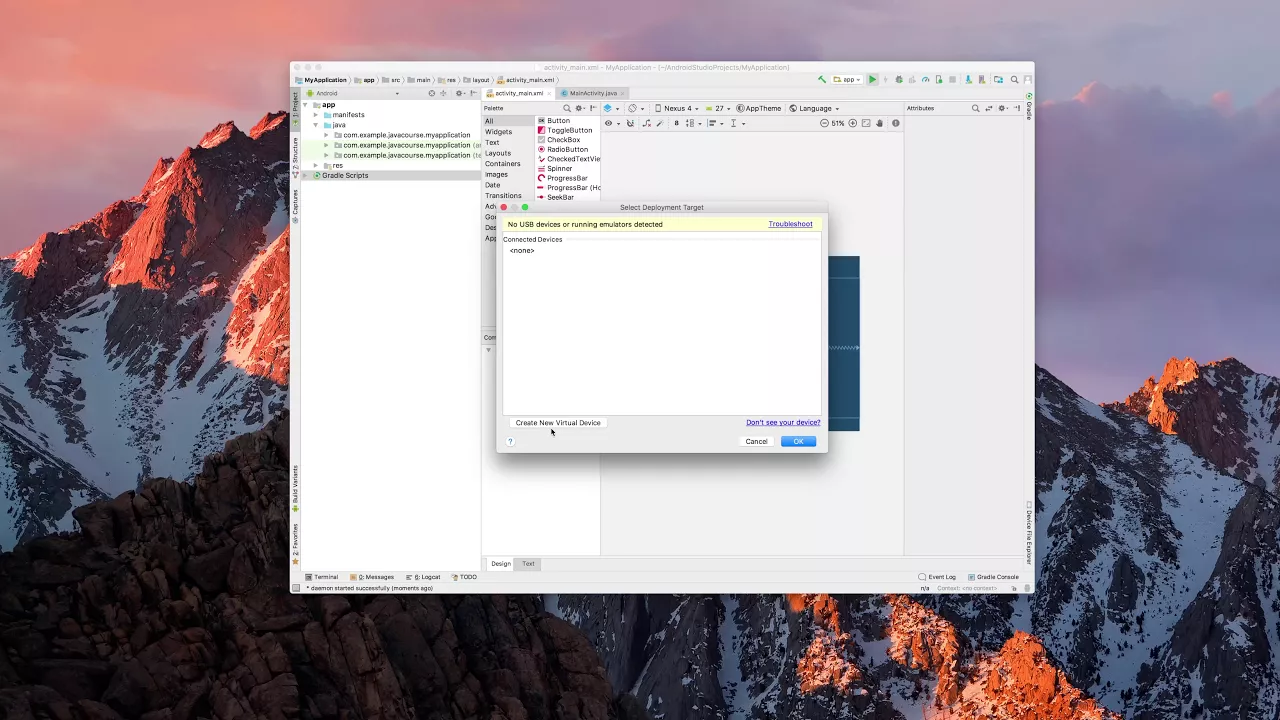The height and width of the screenshot is (720, 1280).
Task: Open Project Structure icon in toolbar
Action: coord(998,79)
